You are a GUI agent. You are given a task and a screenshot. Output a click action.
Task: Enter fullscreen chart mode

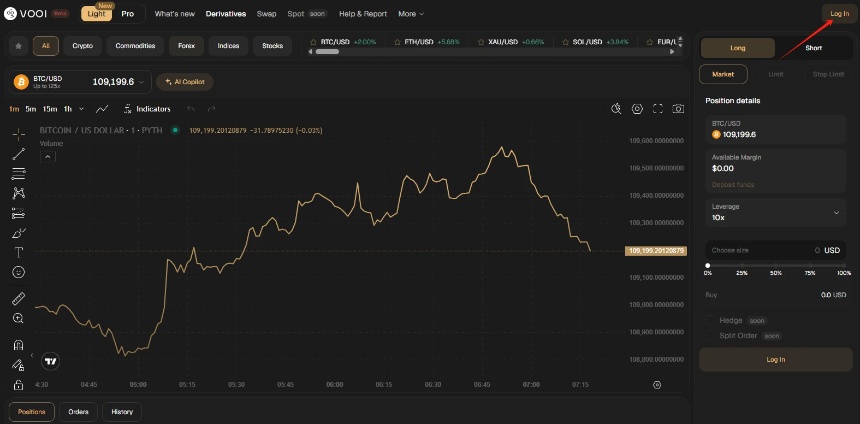pos(658,109)
